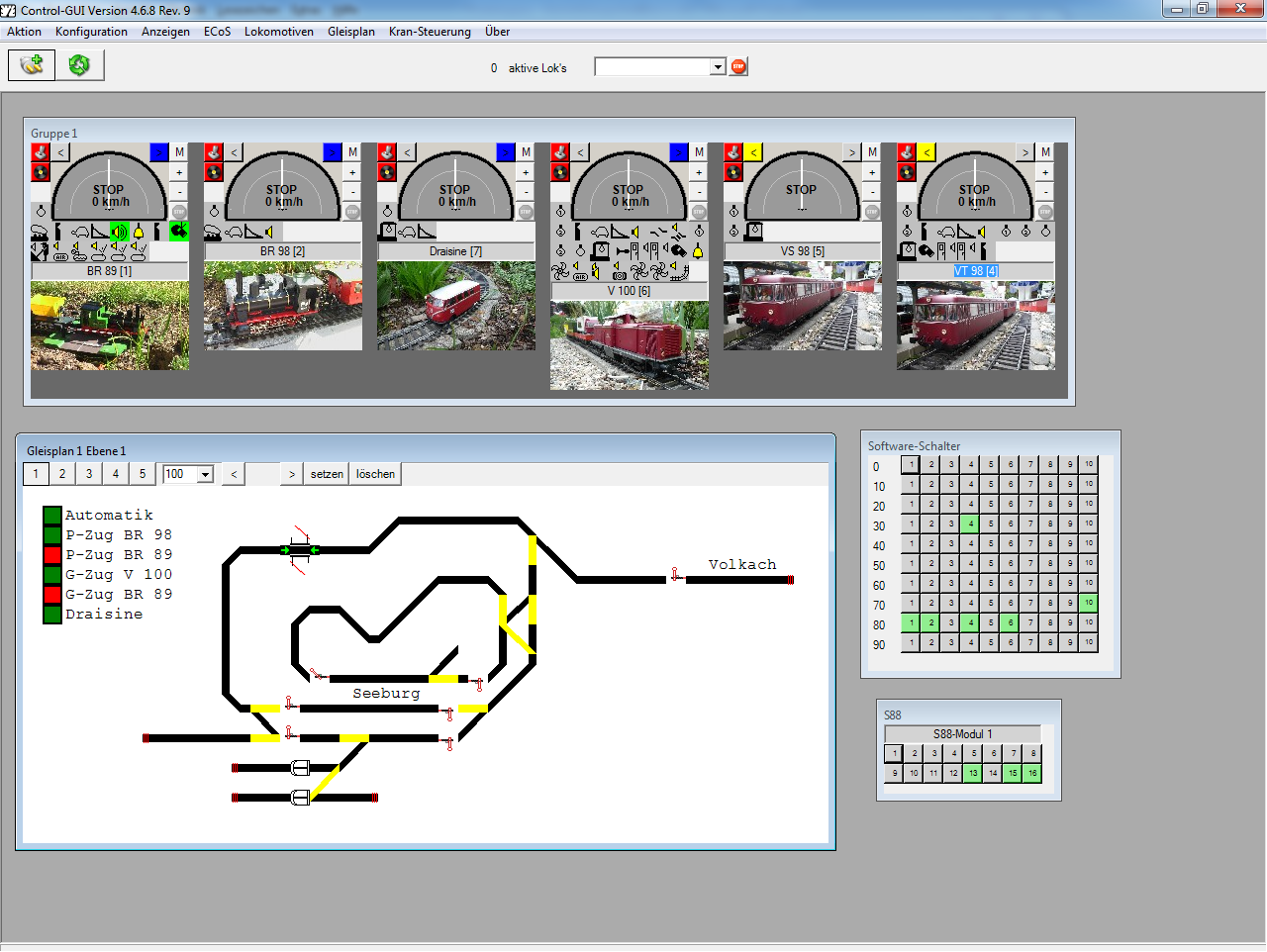Click the red emergency stop icon beside the active Lok's dropdown
Viewport: 1267px width, 952px height.
[738, 67]
